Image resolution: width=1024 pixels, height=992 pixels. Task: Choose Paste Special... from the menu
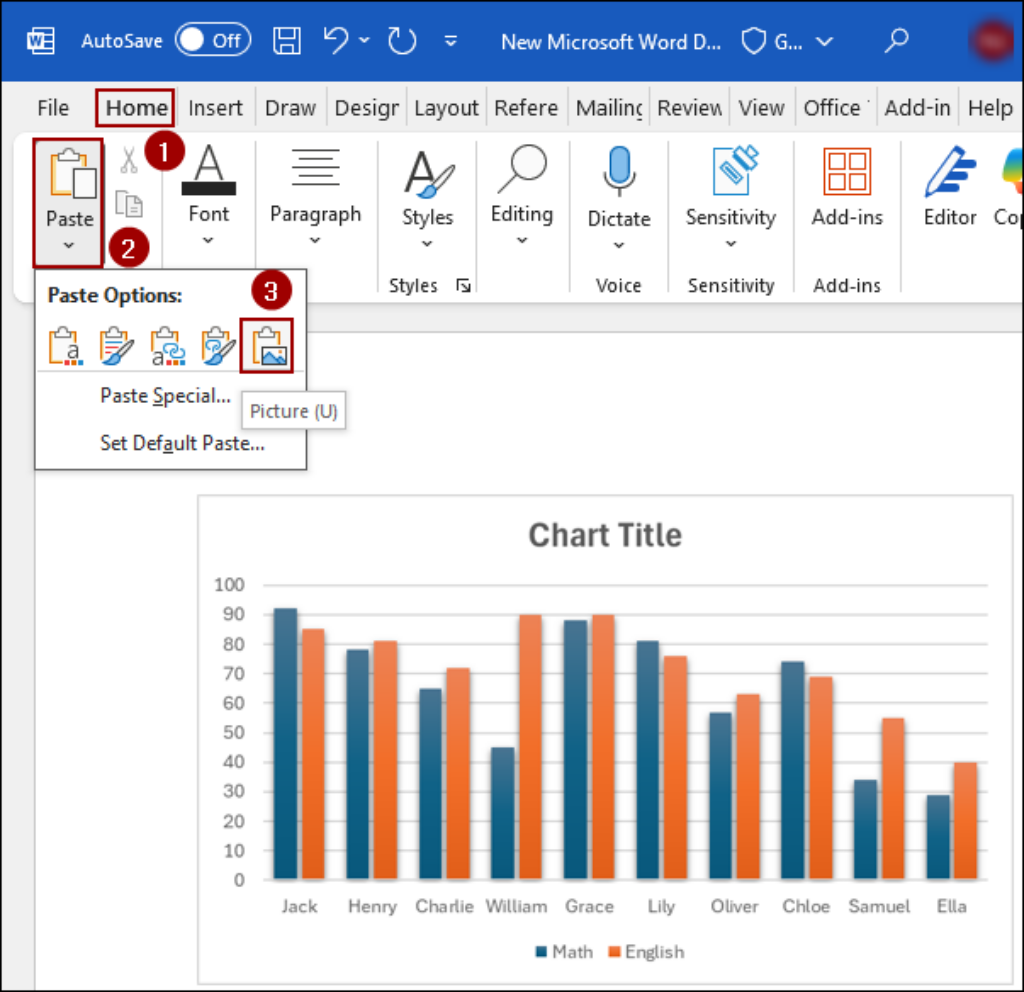point(165,396)
